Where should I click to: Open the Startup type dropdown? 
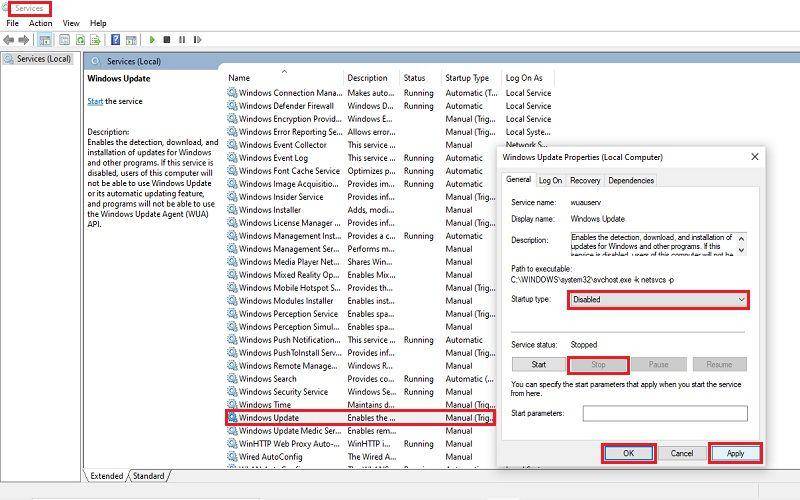click(x=658, y=299)
